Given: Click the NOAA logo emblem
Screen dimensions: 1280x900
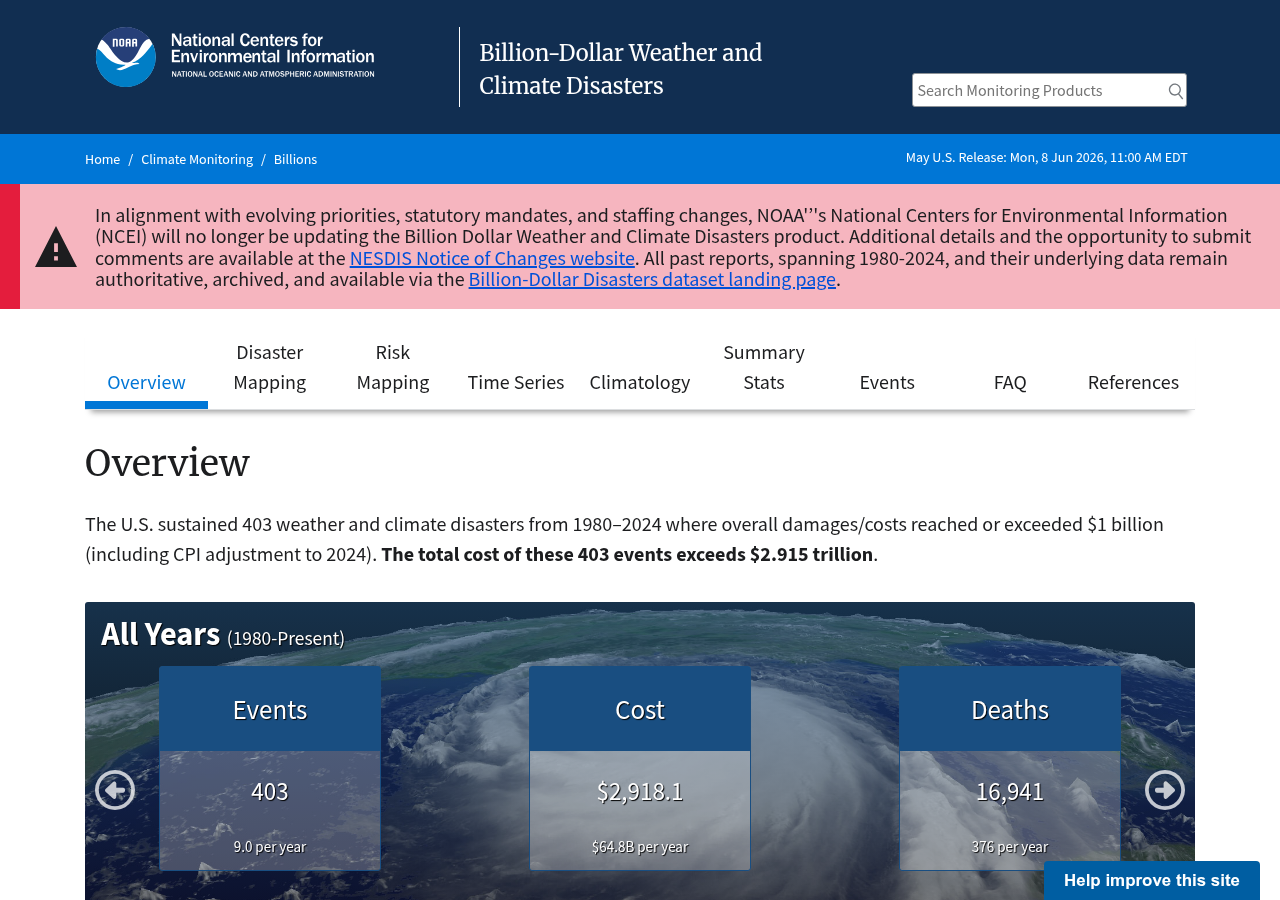Looking at the screenshot, I should click(x=126, y=57).
